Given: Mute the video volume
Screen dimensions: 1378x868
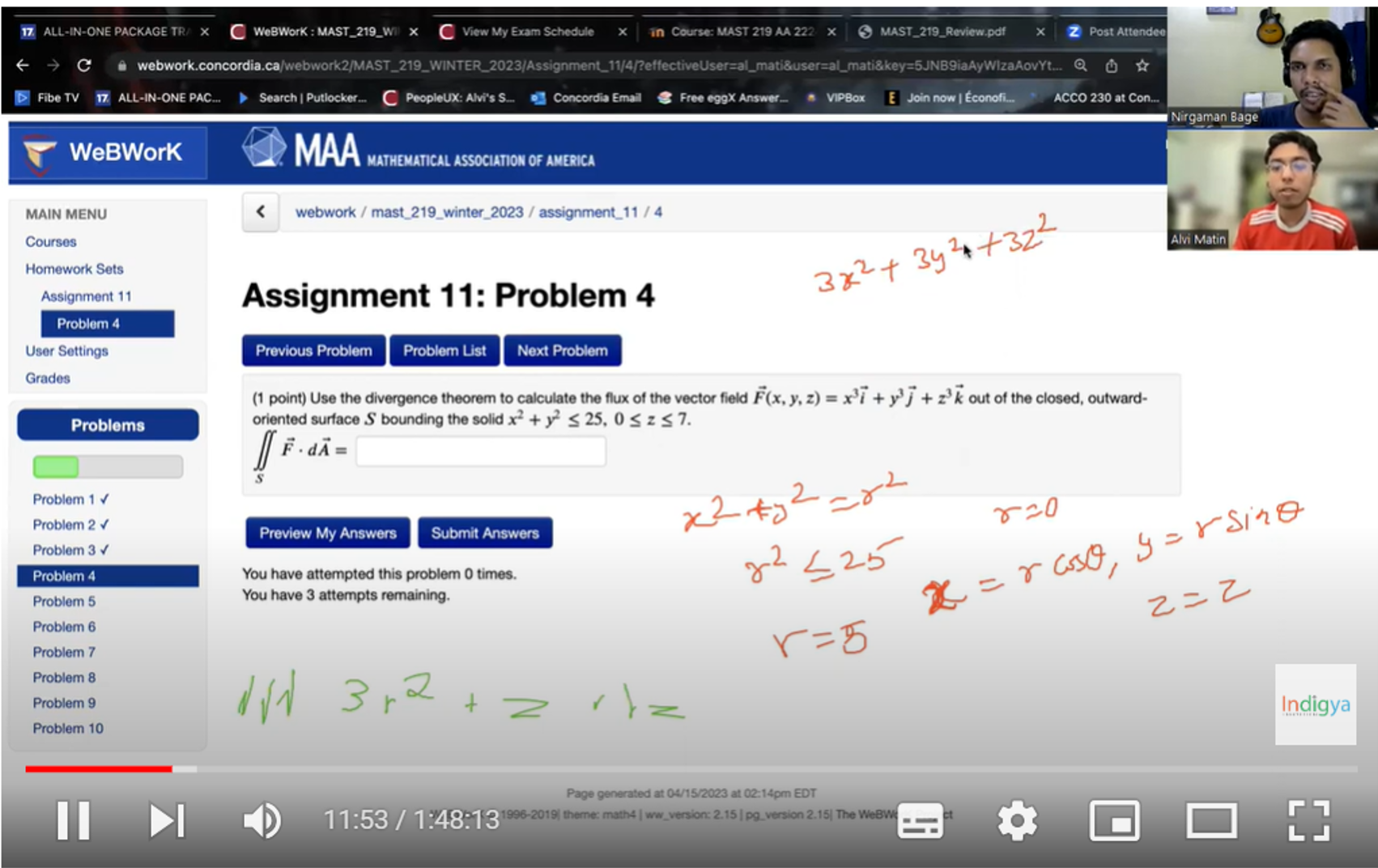Looking at the screenshot, I should (262, 820).
